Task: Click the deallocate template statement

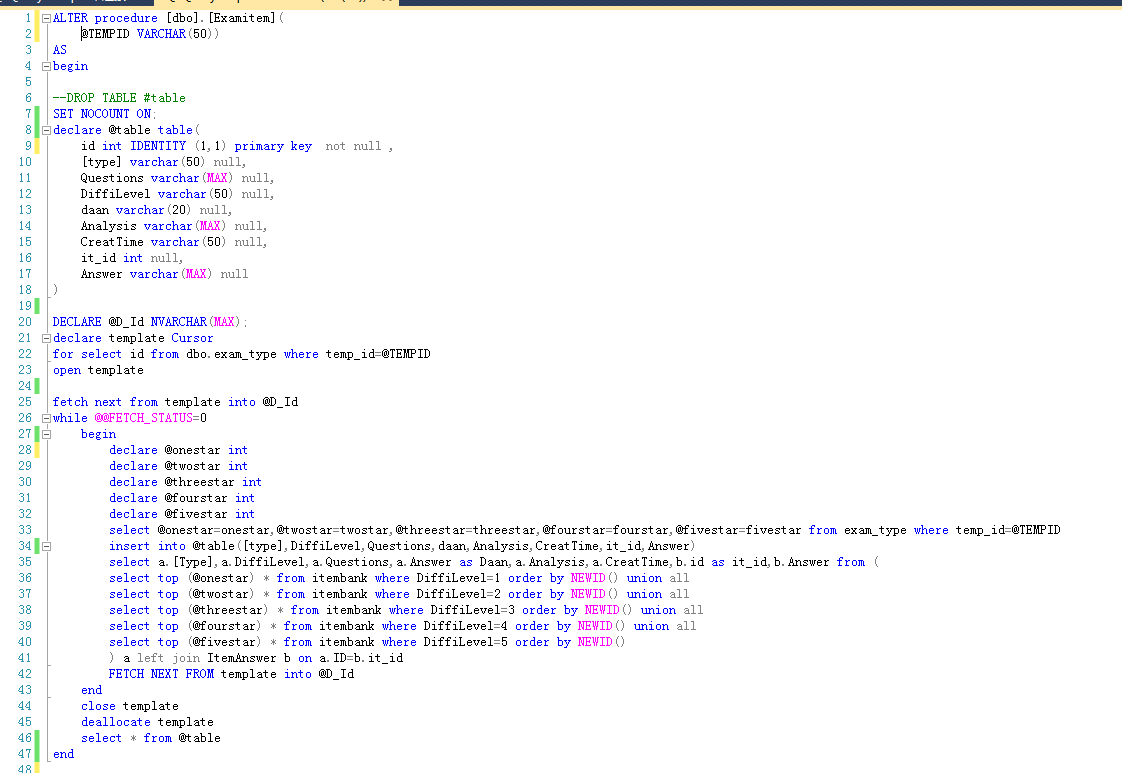Action: [x=147, y=722]
